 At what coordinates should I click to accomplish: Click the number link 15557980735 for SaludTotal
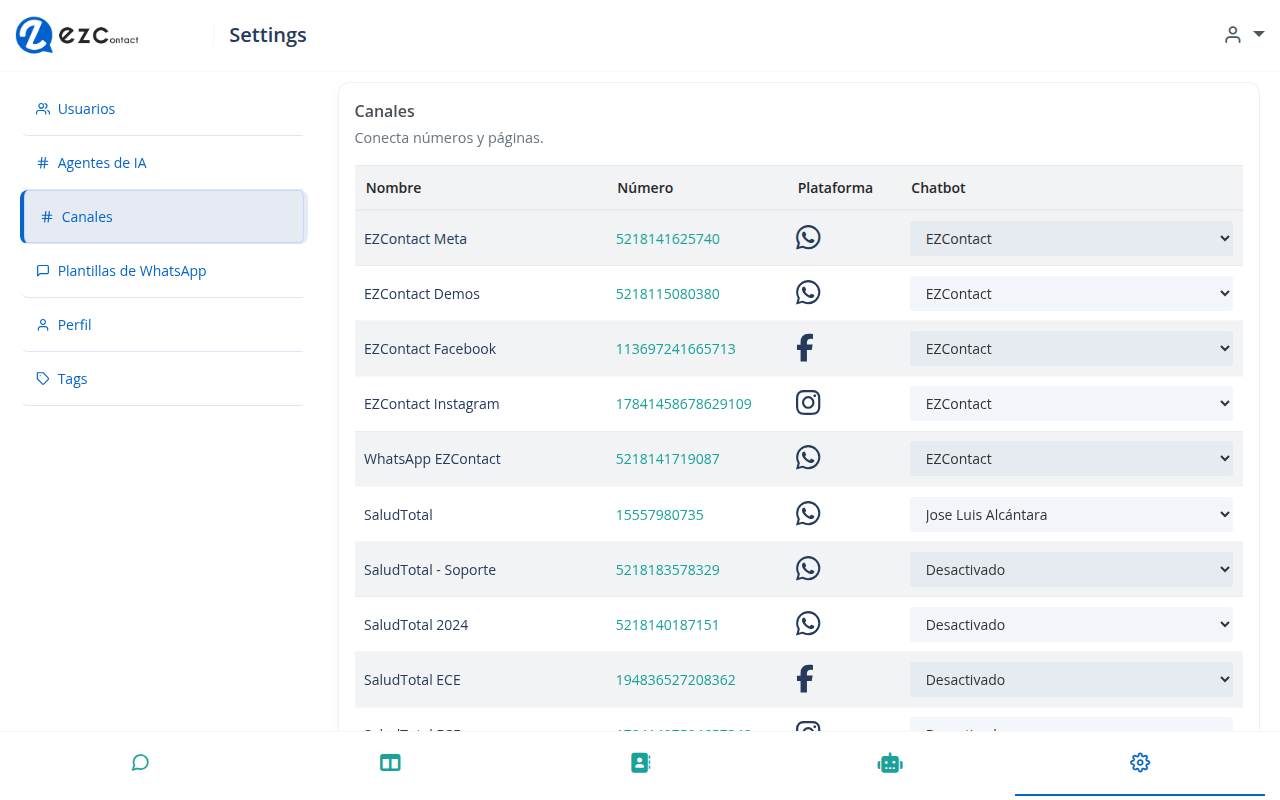pyautogui.click(x=659, y=514)
